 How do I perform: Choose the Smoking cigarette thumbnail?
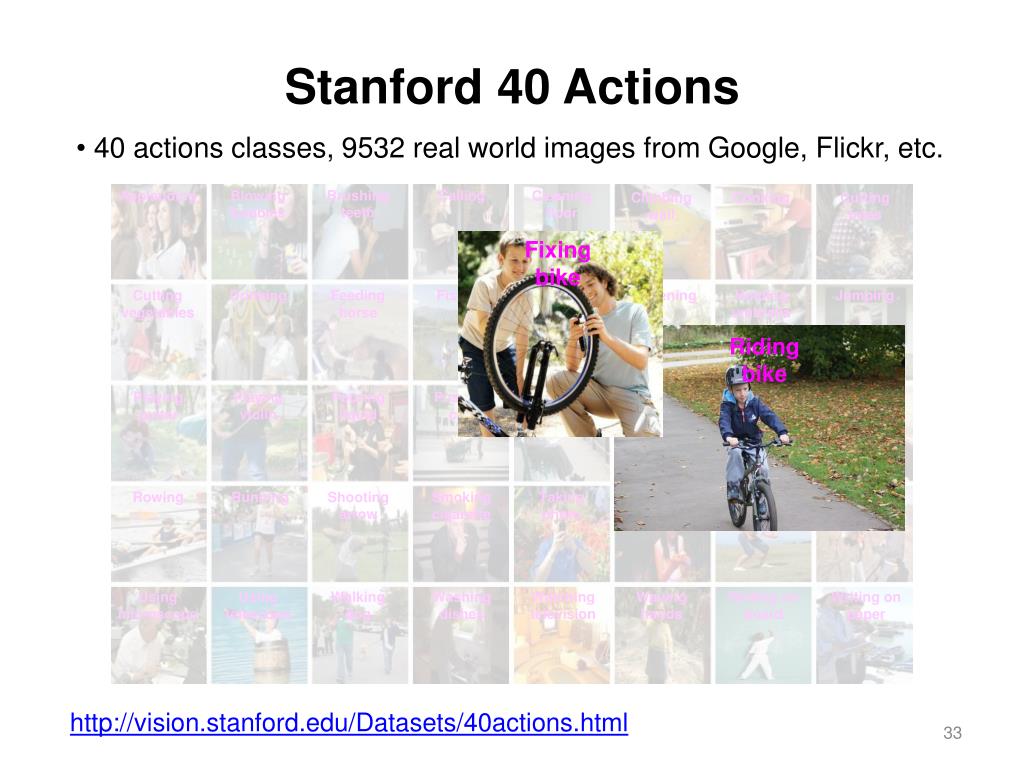click(461, 534)
